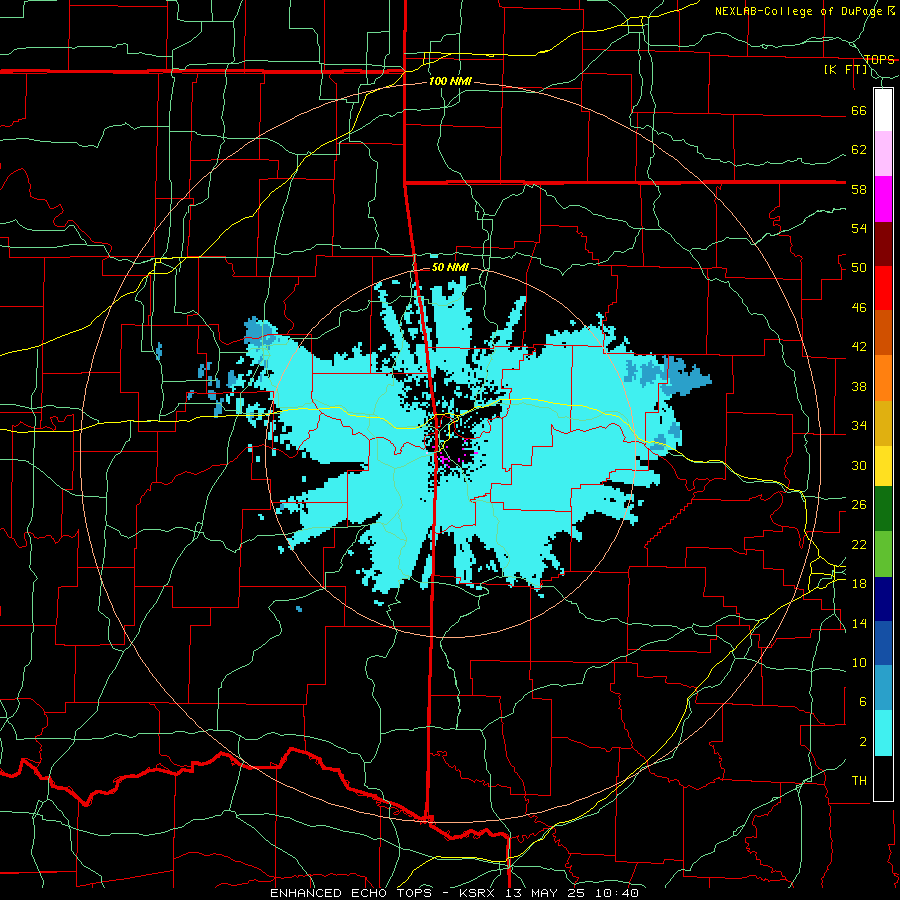Click the '2' legend value
This screenshot has width=900, height=900.
(x=863, y=742)
